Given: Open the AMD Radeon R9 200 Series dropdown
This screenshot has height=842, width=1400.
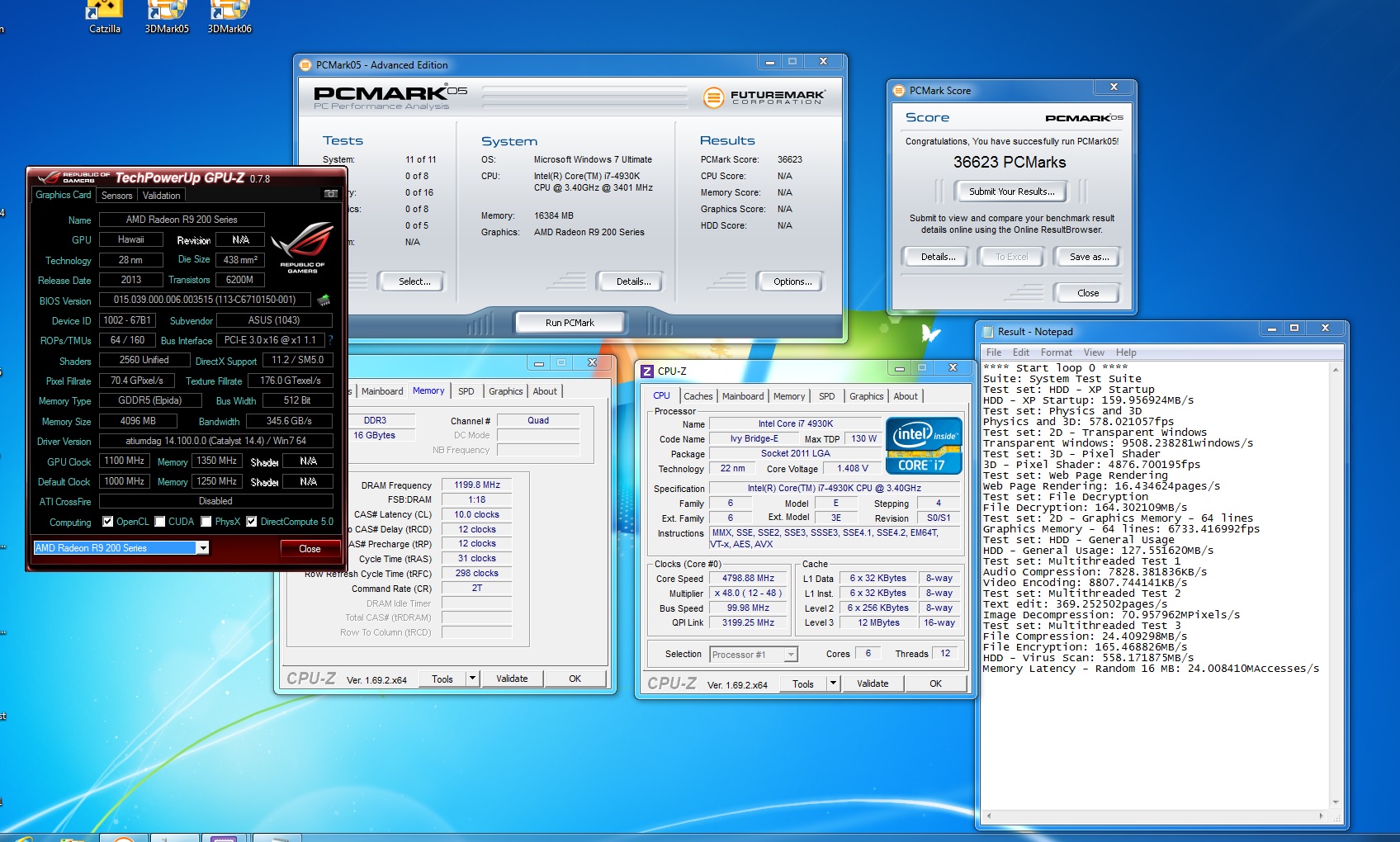Looking at the screenshot, I should click(202, 548).
